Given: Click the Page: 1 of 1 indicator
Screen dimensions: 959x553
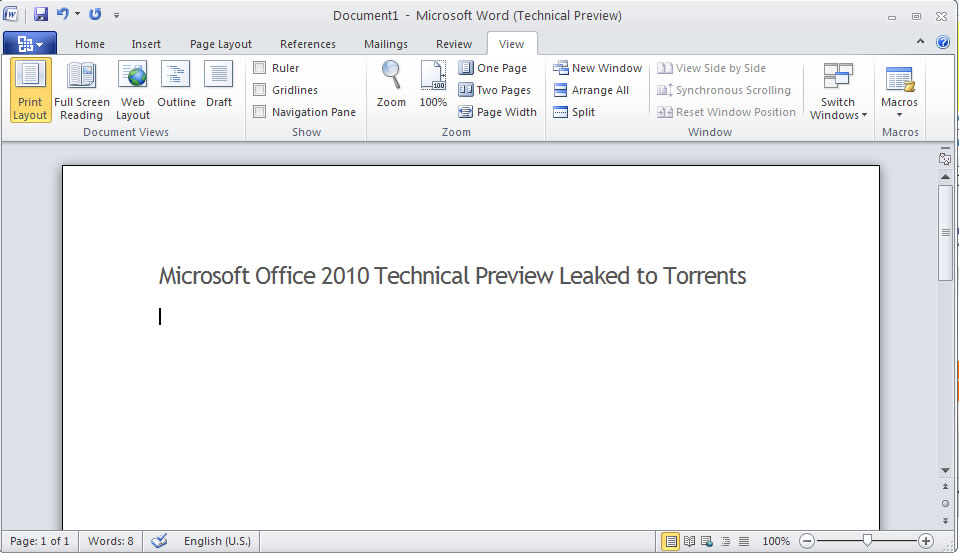Looking at the screenshot, I should [x=40, y=541].
